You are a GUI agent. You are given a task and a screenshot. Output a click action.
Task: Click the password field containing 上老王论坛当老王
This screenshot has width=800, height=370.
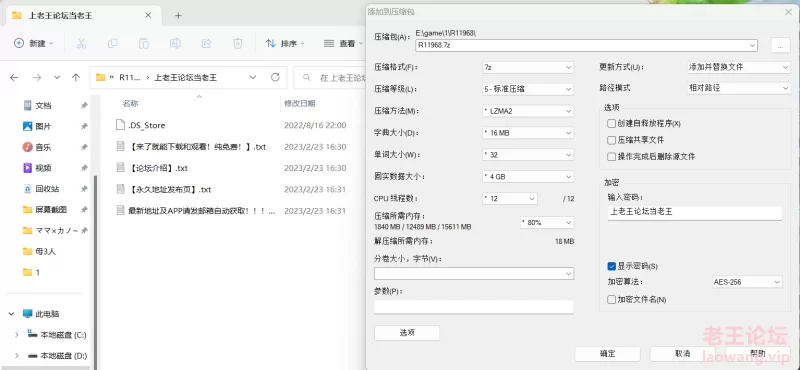[x=694, y=213]
